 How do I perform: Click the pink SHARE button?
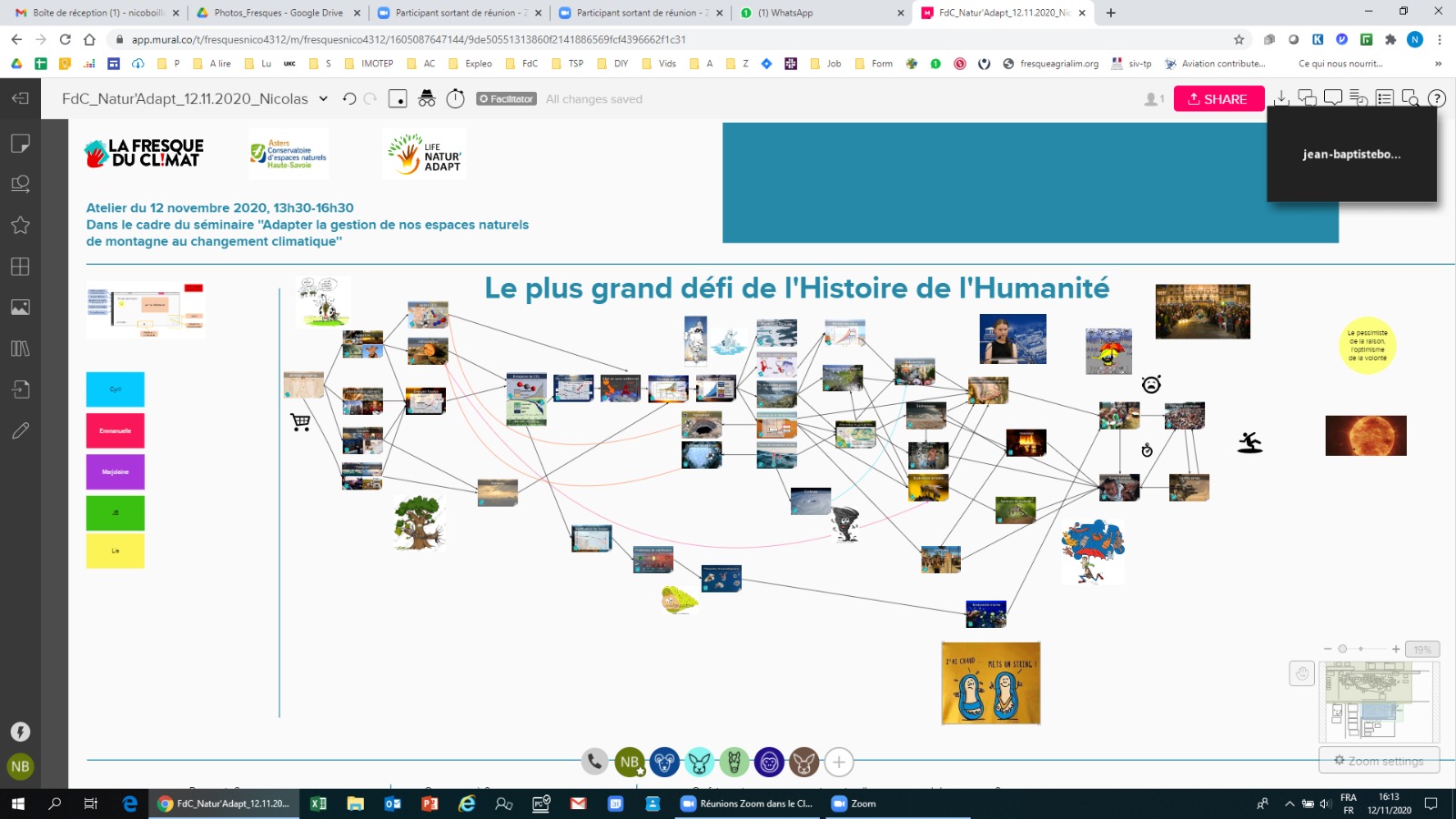click(1218, 99)
